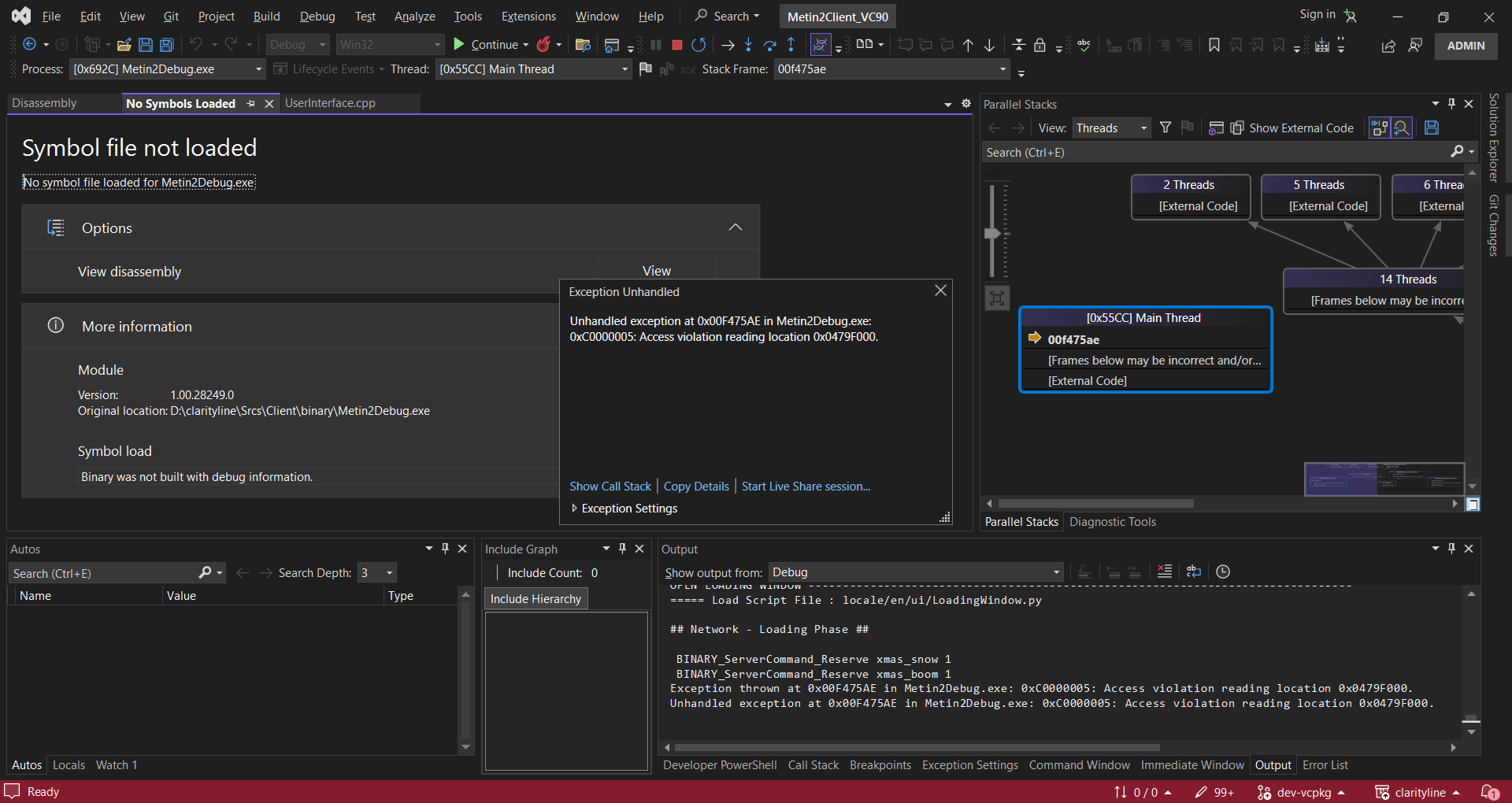This screenshot has width=1512, height=803.
Task: Clear all output in Output pane
Action: [x=1165, y=572]
